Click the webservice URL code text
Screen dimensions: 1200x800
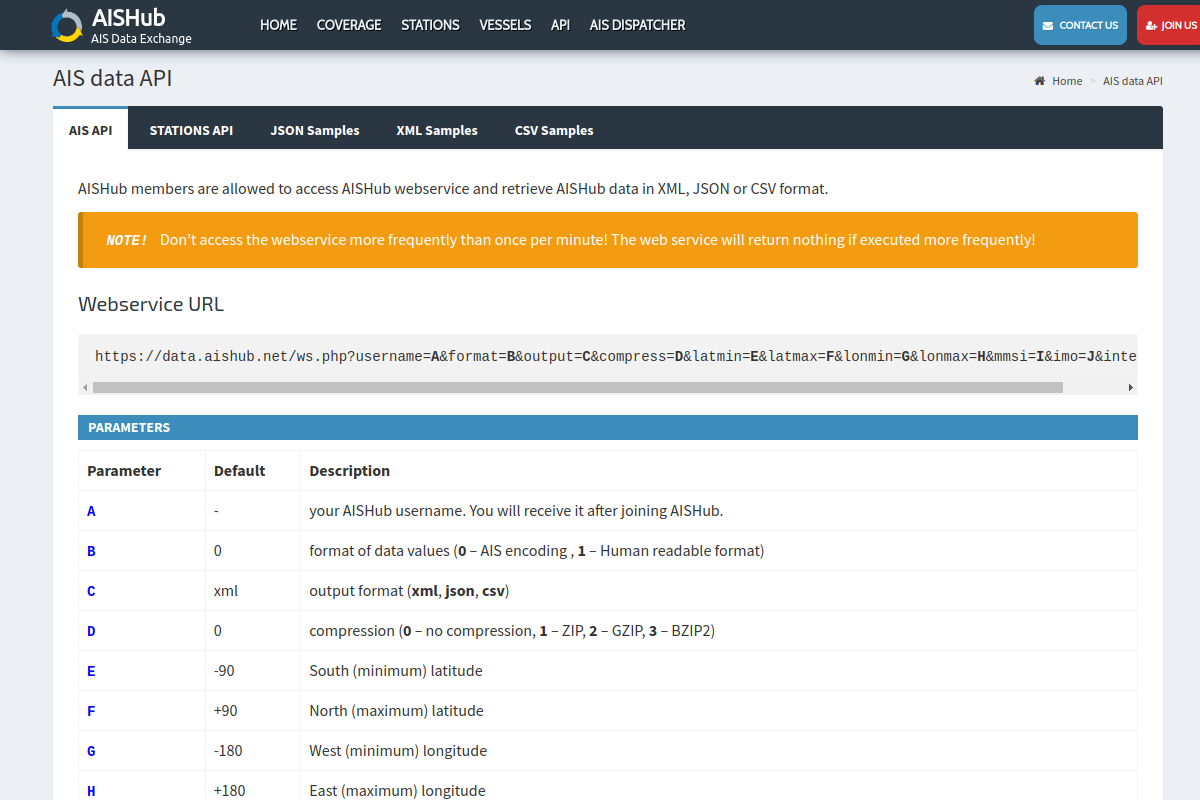614,356
